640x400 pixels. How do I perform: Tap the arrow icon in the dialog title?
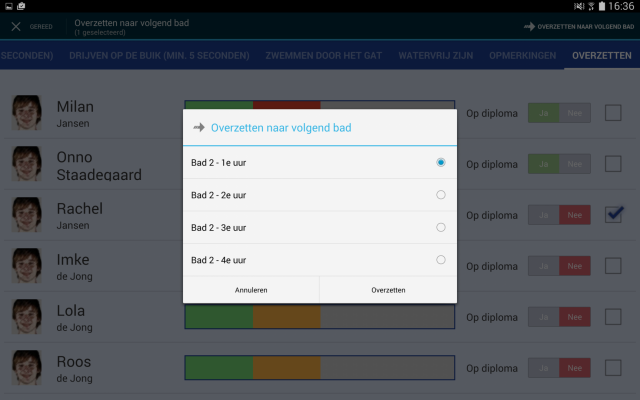click(198, 128)
